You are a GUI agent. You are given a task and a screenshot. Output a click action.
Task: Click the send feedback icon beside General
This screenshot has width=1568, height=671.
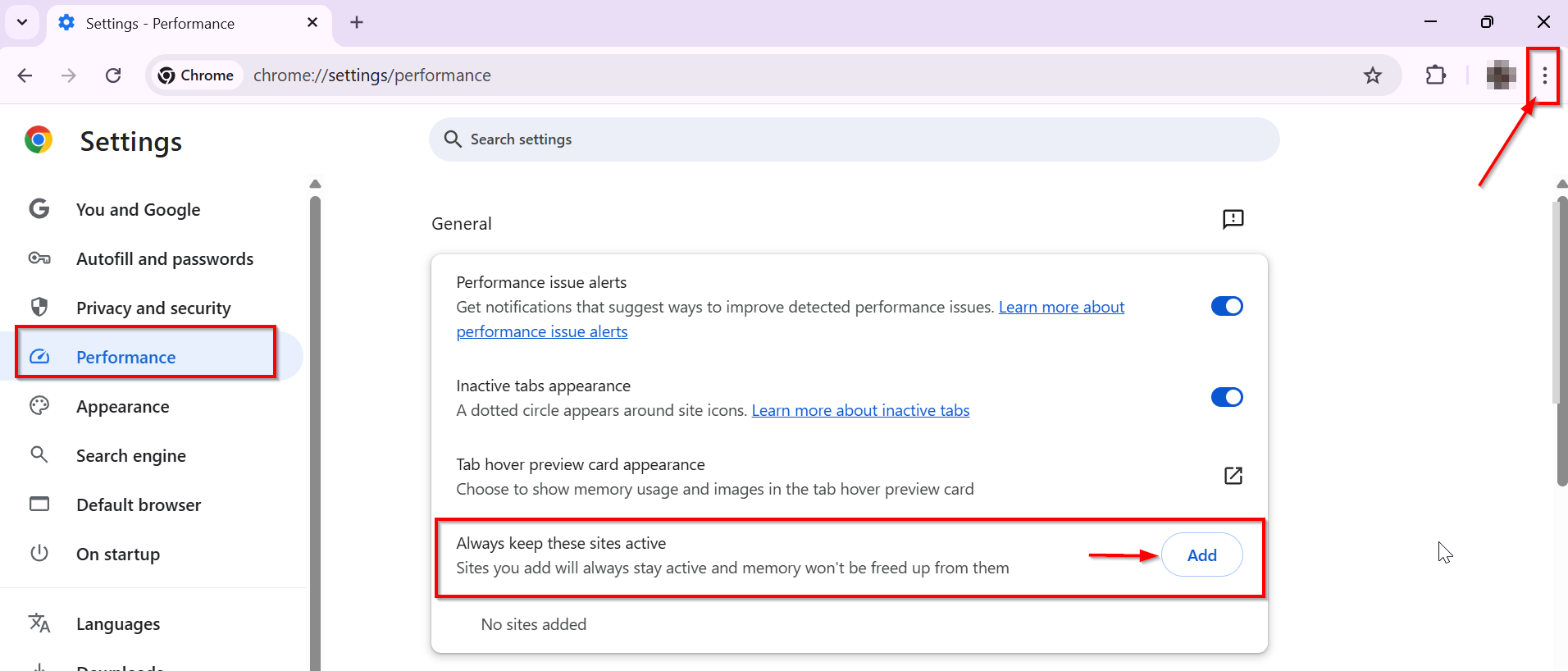pos(1233,219)
